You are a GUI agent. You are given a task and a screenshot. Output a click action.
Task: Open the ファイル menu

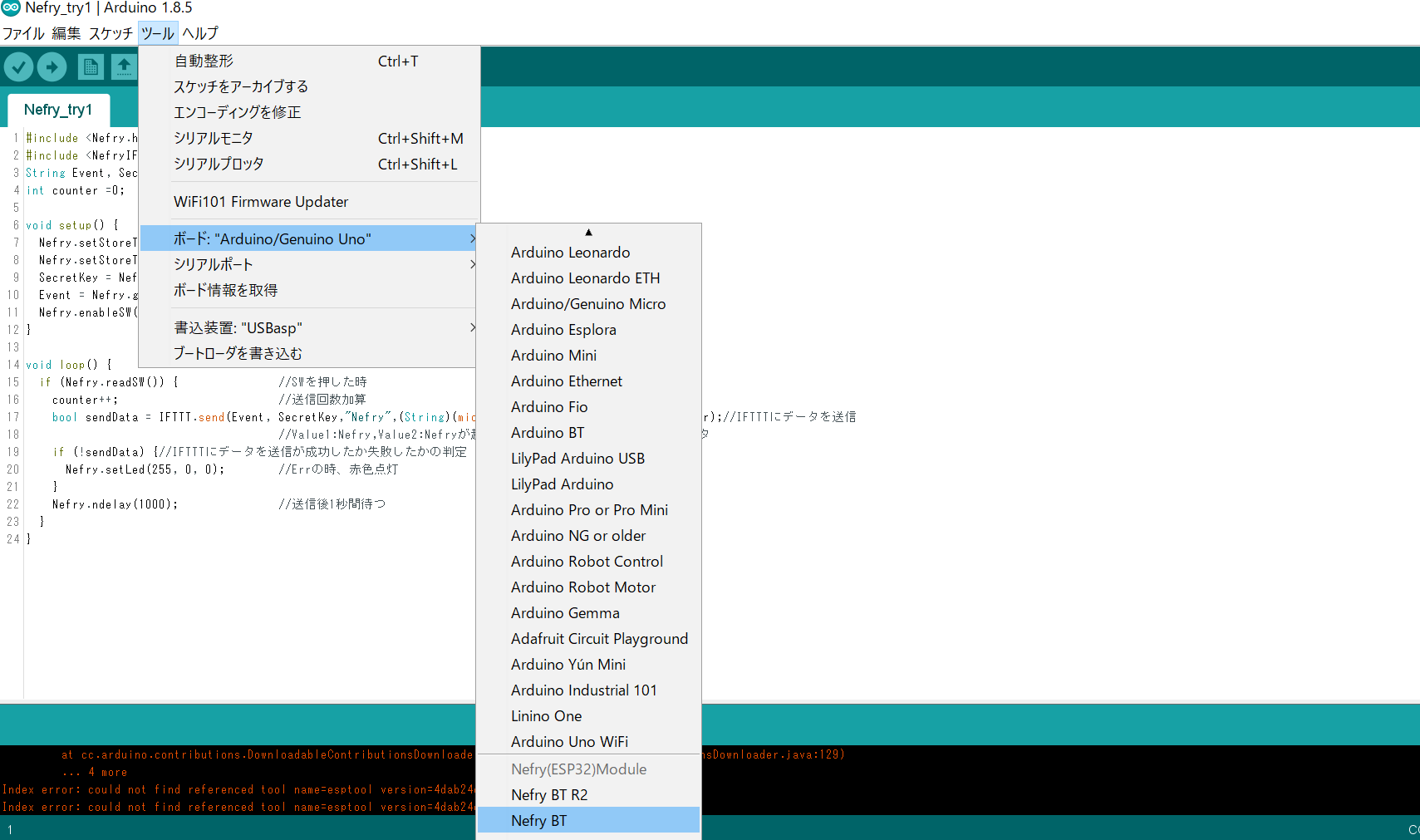click(x=23, y=33)
